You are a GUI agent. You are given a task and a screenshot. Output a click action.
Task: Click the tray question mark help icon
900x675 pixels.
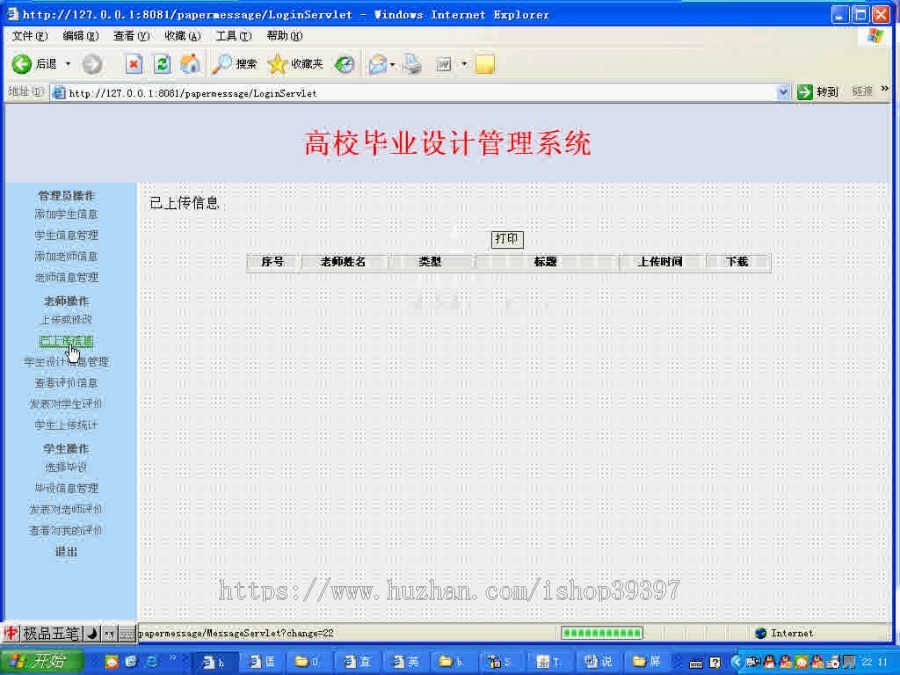715,662
